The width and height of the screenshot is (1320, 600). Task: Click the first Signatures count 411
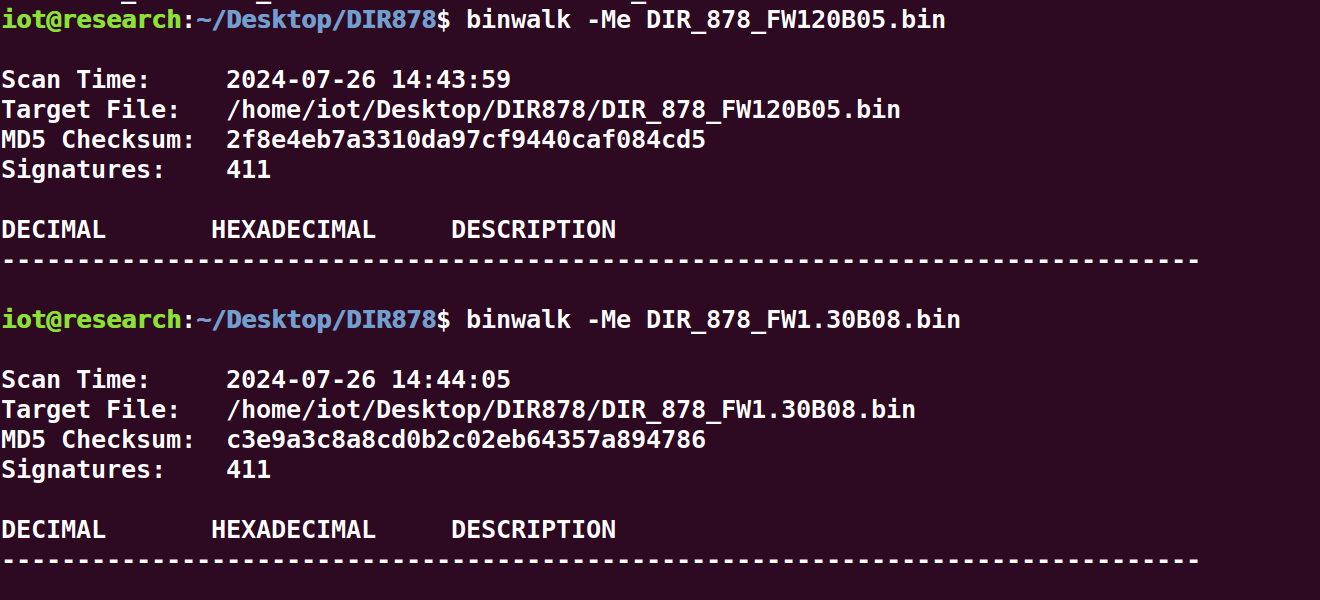249,169
